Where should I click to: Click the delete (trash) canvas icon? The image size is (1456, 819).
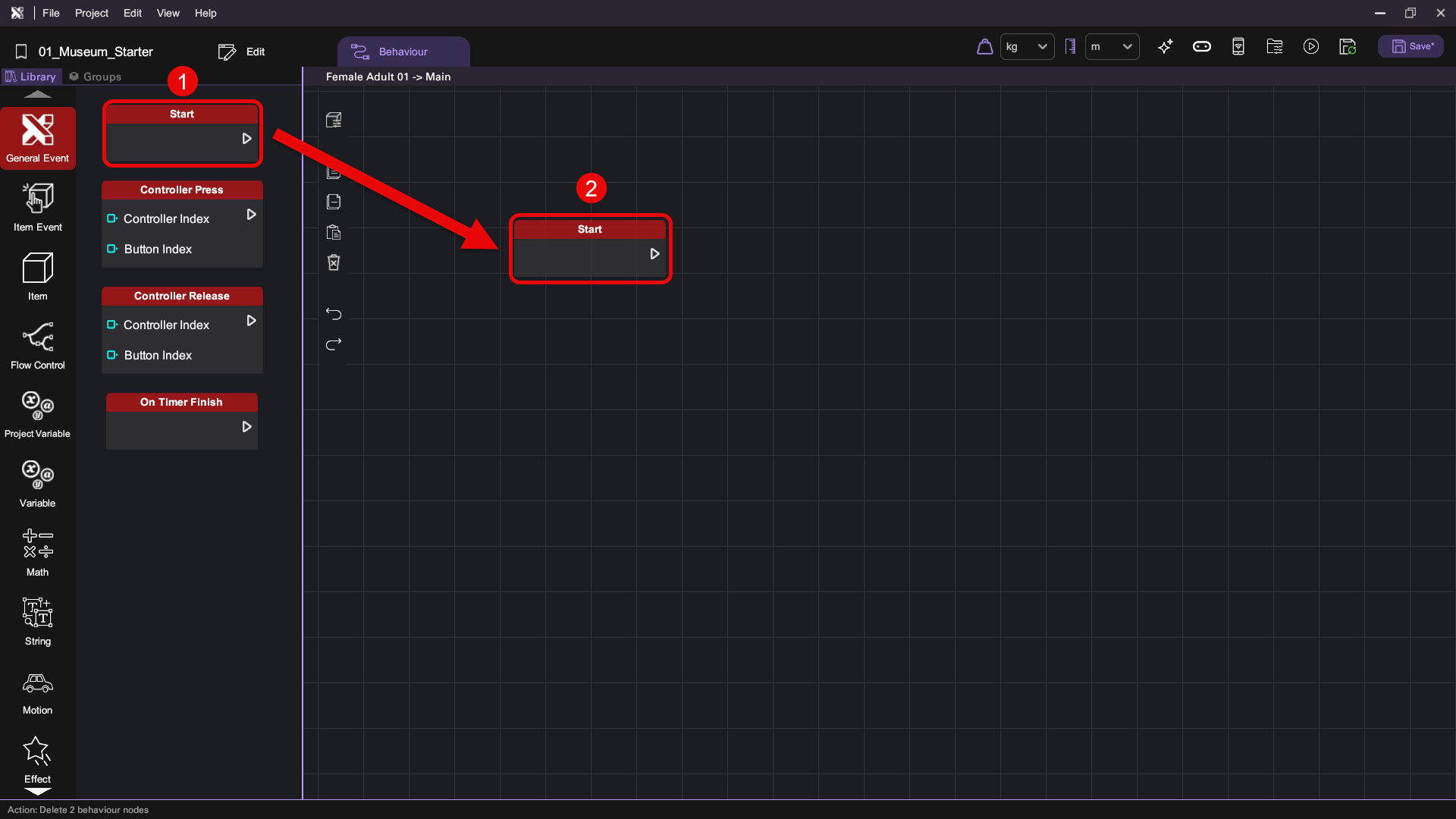click(334, 262)
